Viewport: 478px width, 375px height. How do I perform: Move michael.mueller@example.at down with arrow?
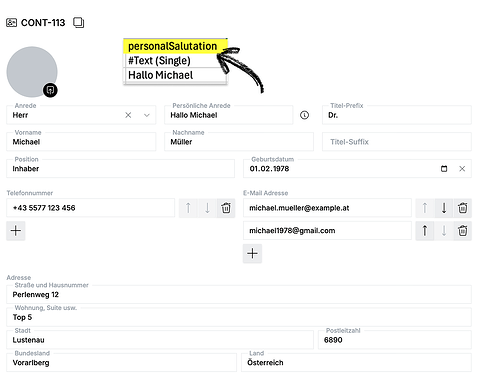coord(444,208)
